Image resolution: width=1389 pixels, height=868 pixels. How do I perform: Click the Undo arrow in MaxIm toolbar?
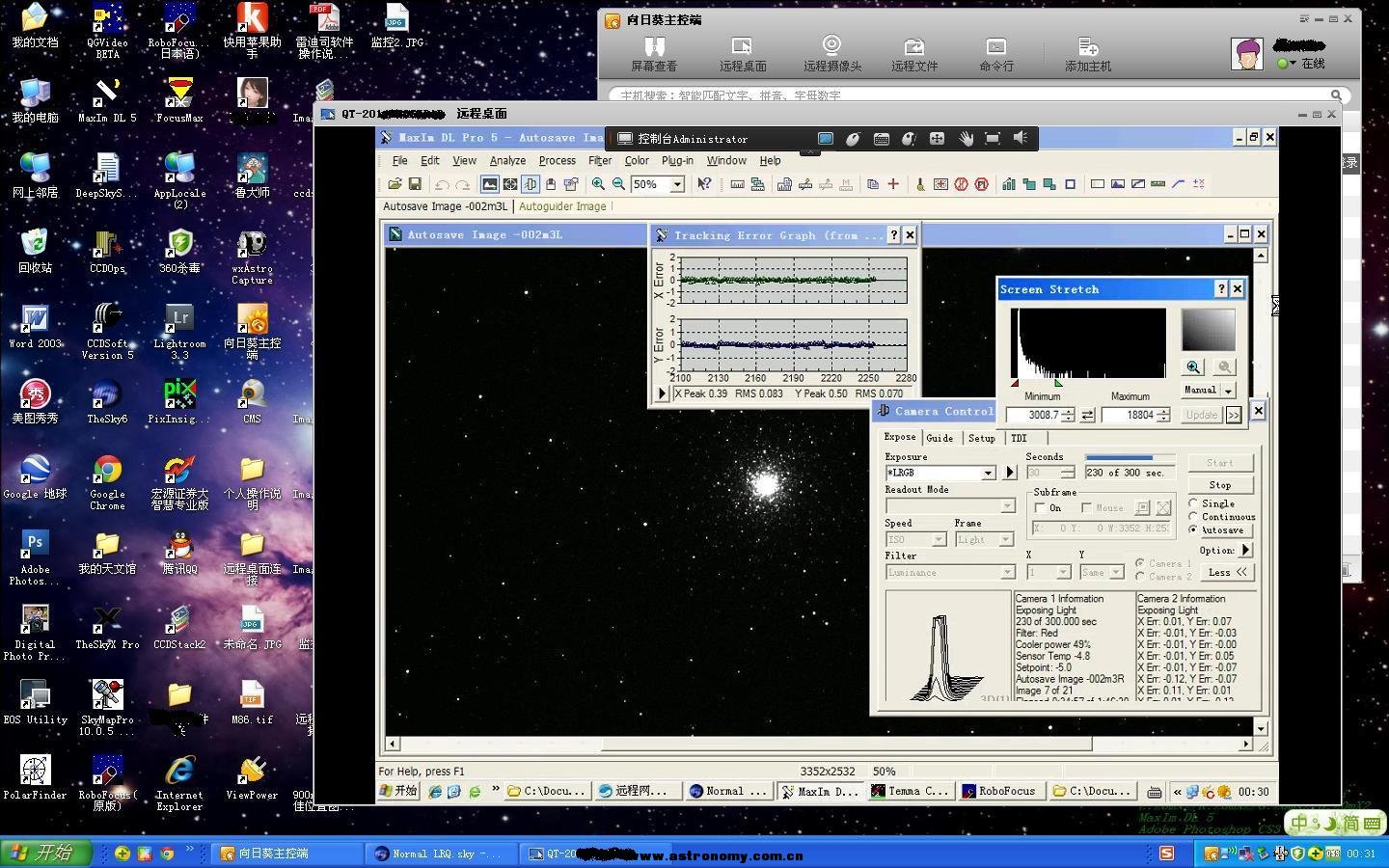[442, 184]
